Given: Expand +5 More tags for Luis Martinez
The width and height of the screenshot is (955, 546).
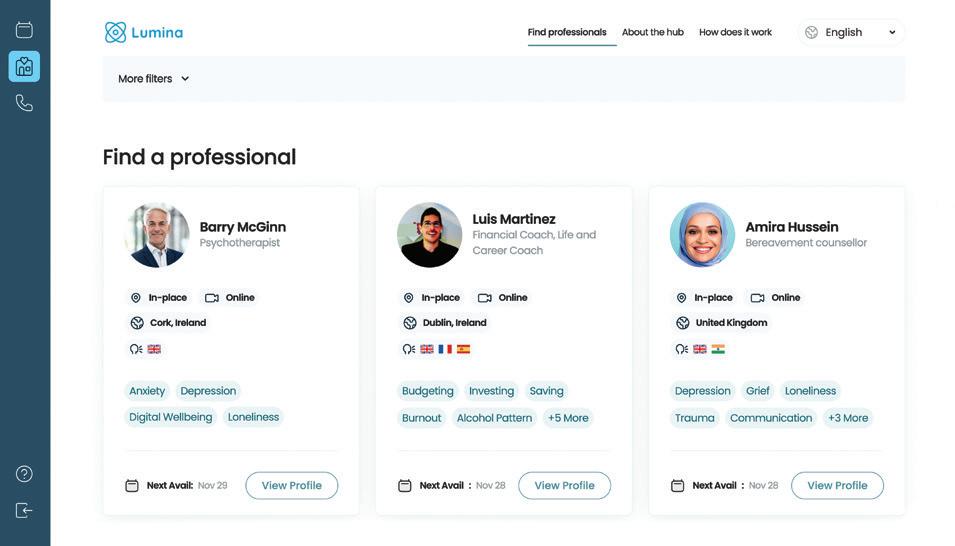Looking at the screenshot, I should [x=568, y=418].
